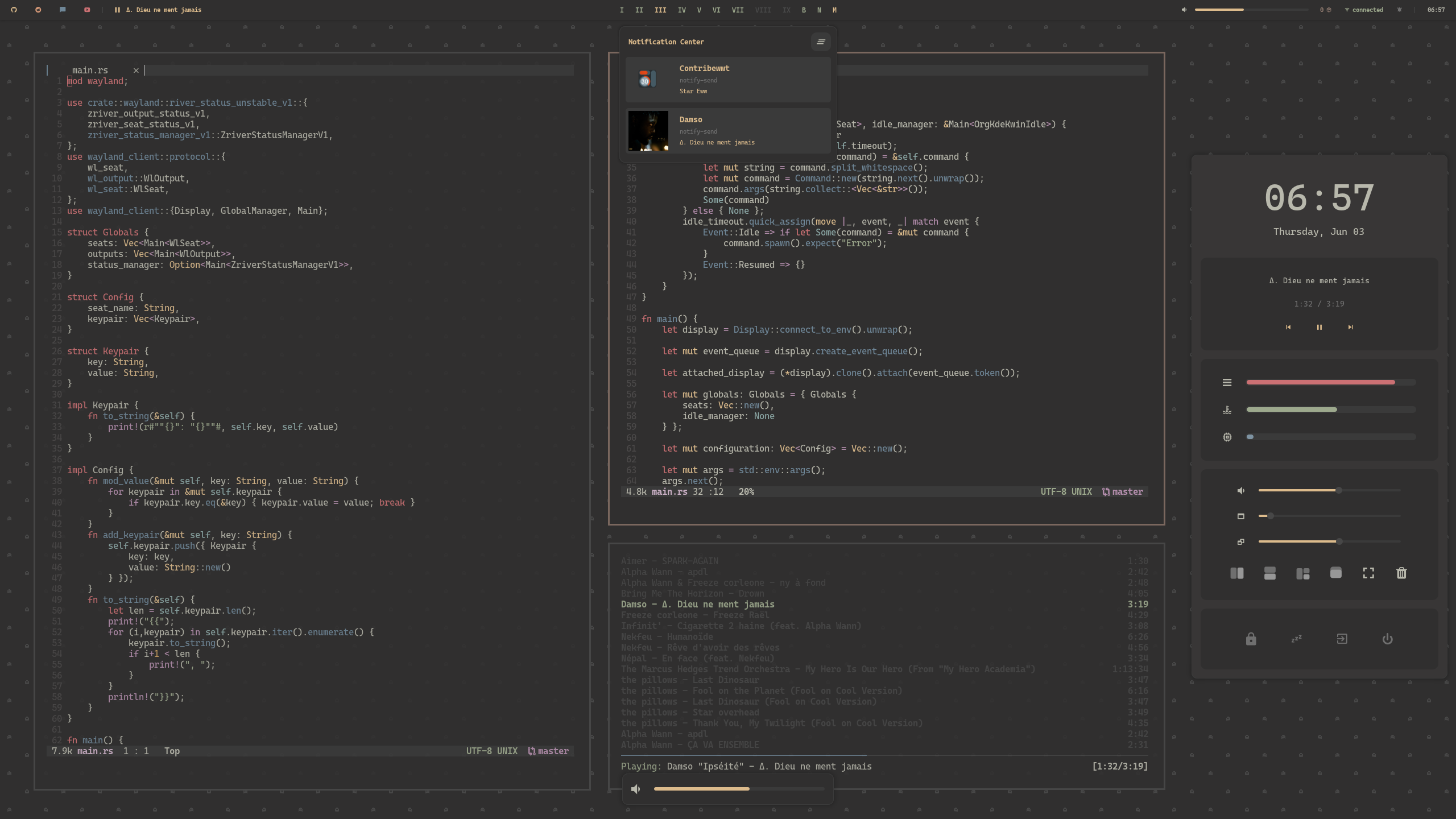
Task: Click the sleep (zzz) icon
Action: [x=1296, y=639]
